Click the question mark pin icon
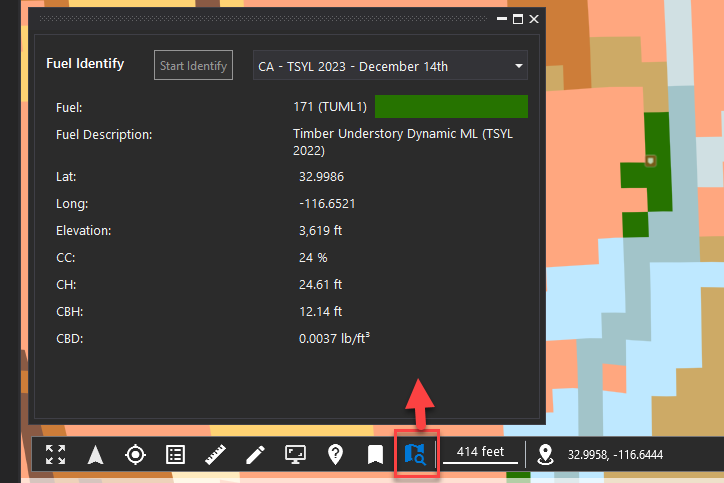 tap(336, 455)
